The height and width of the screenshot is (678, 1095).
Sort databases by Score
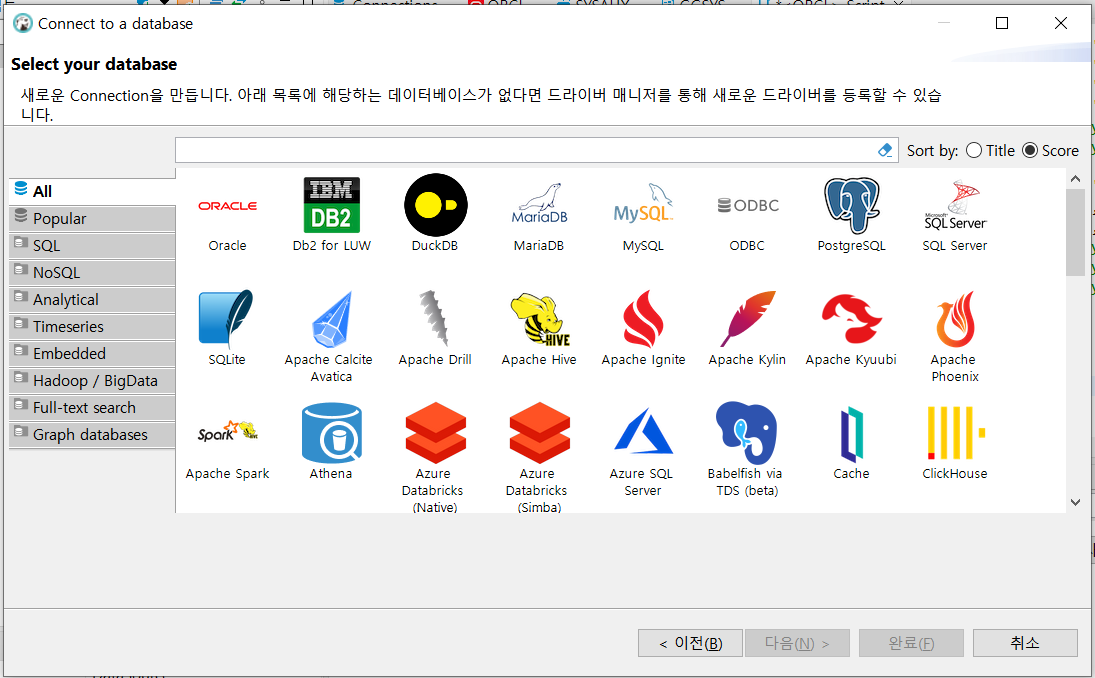[1050, 150]
